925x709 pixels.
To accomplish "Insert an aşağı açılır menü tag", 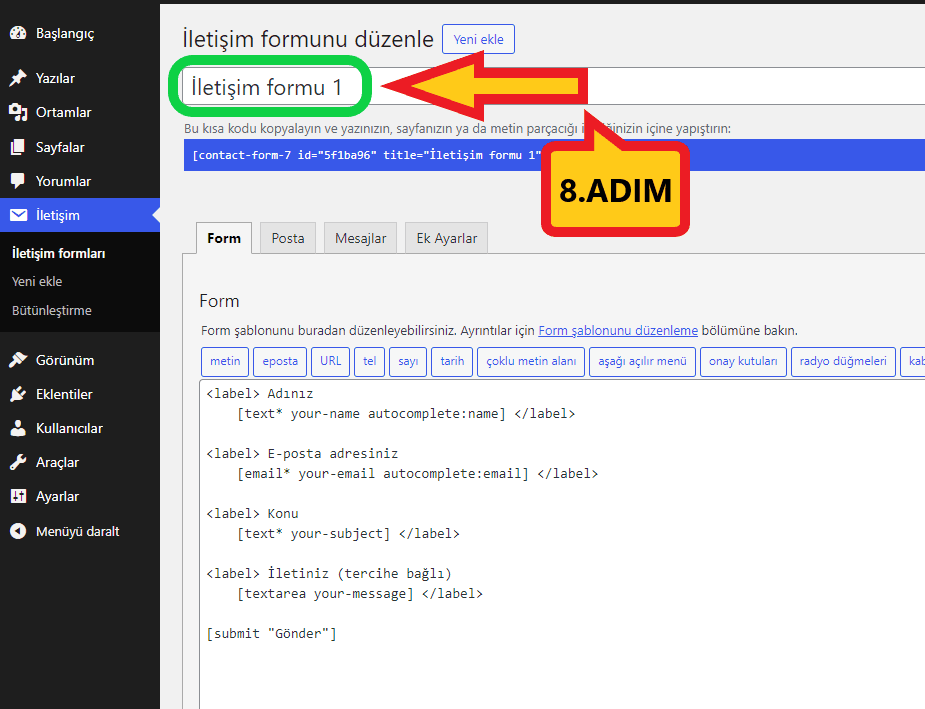I will click(642, 361).
